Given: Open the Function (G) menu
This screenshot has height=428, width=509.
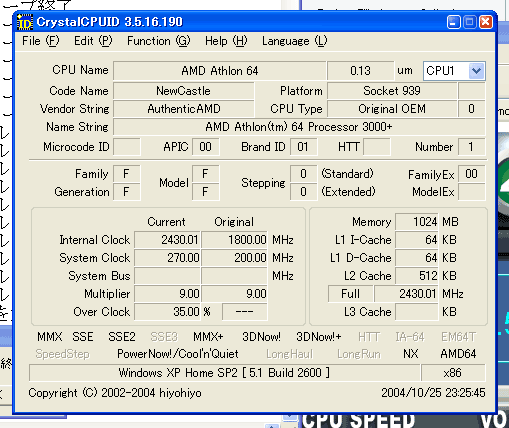Looking at the screenshot, I should point(158,41).
